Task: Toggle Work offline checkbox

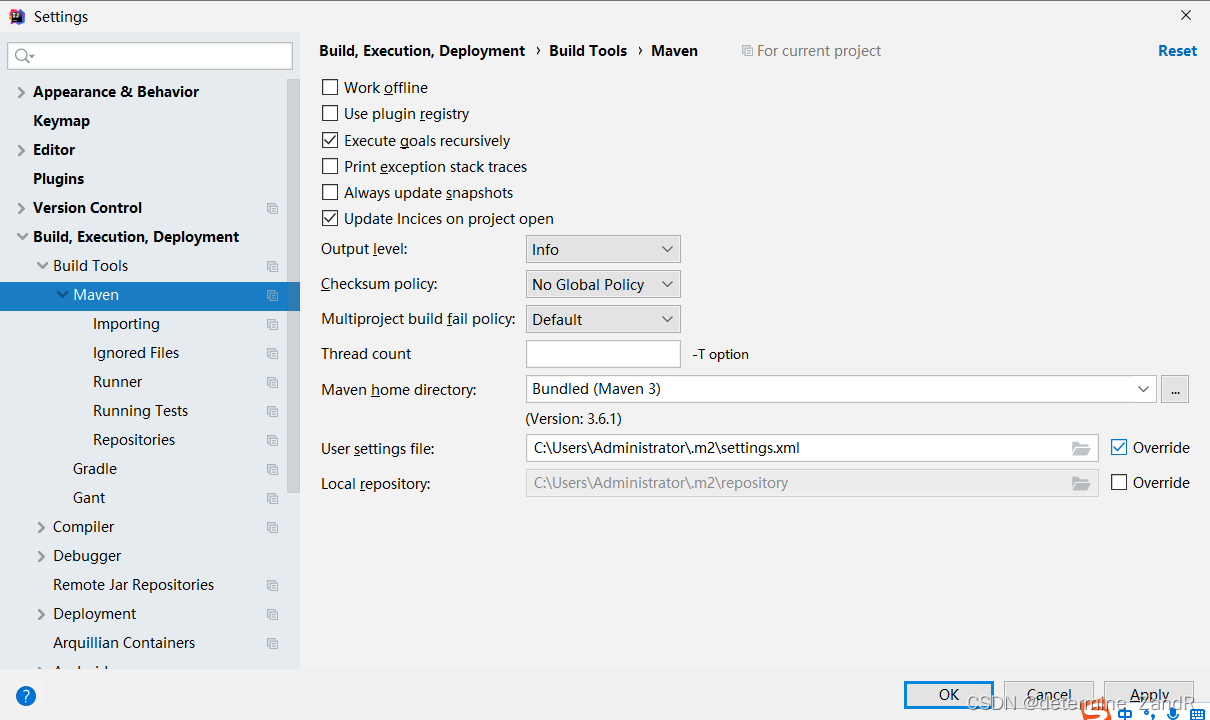Action: coord(330,88)
